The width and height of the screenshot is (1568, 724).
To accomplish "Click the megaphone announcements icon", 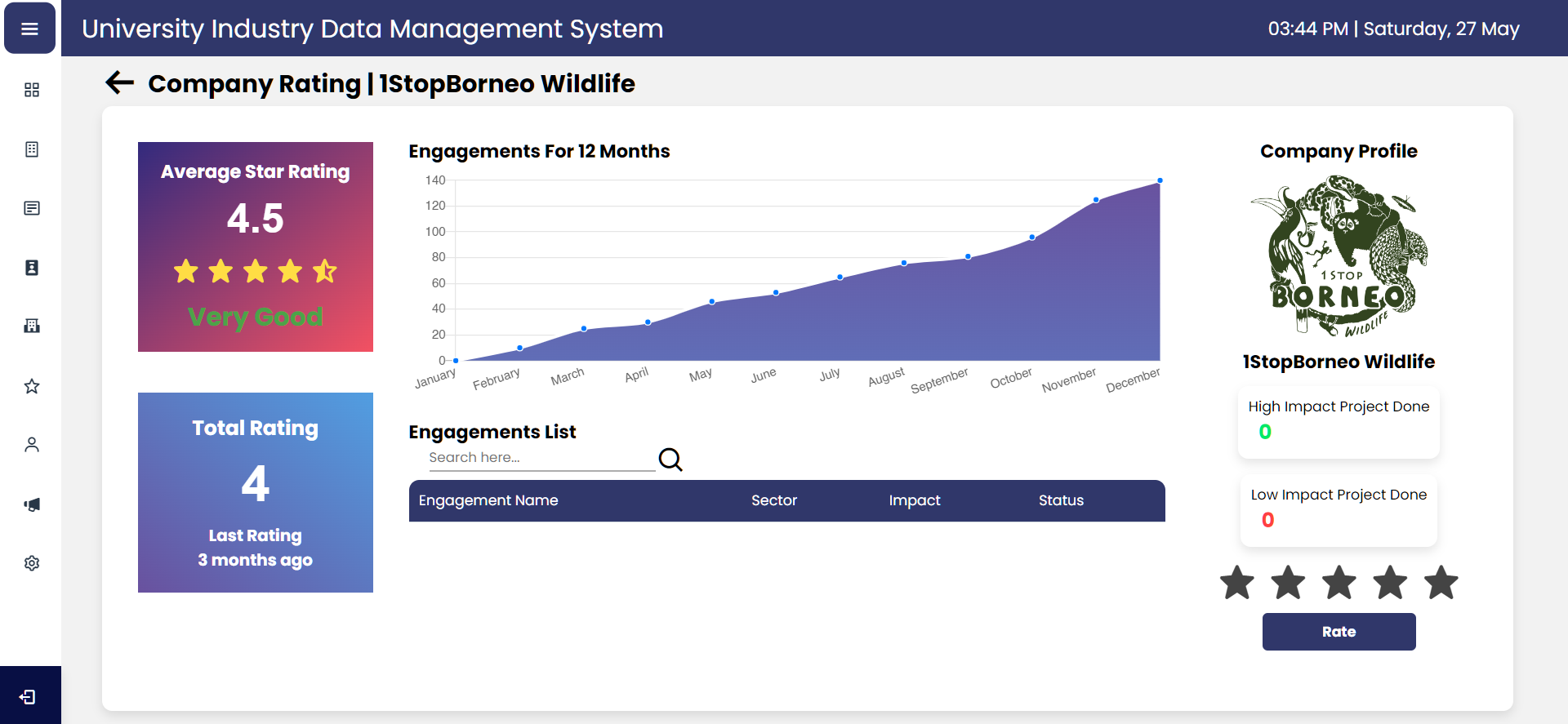I will [x=32, y=504].
